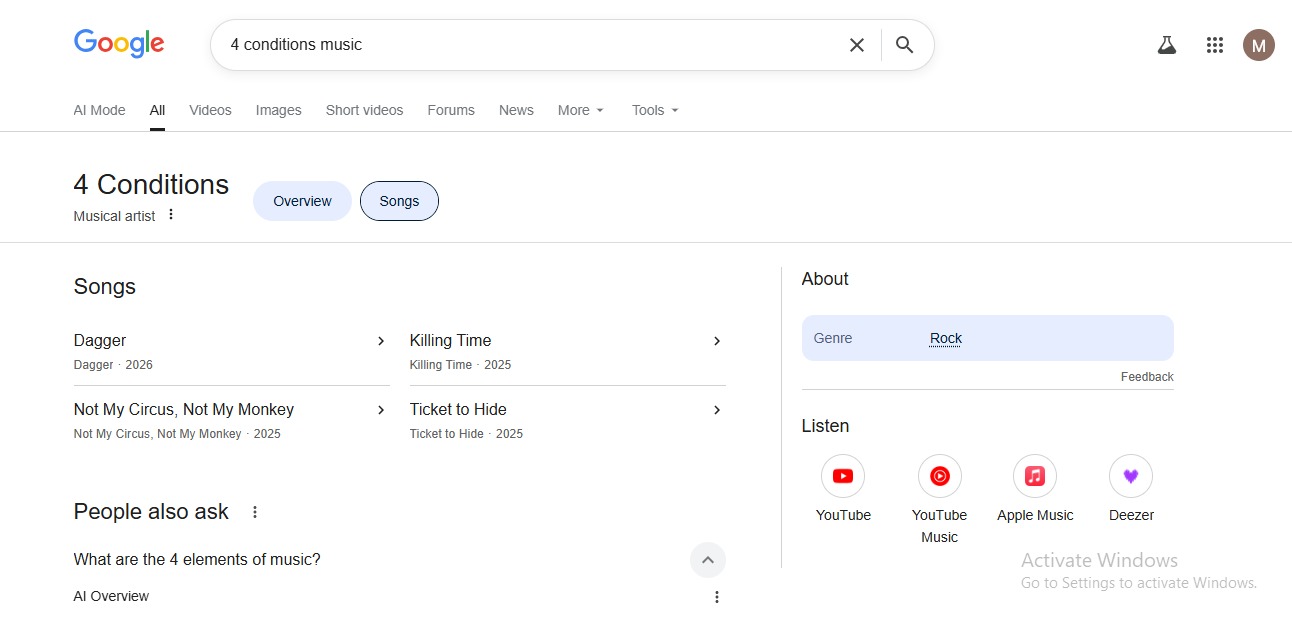Image resolution: width=1292 pixels, height=621 pixels.
Task: Click the question about 4 elements of music
Action: pyautogui.click(x=197, y=560)
